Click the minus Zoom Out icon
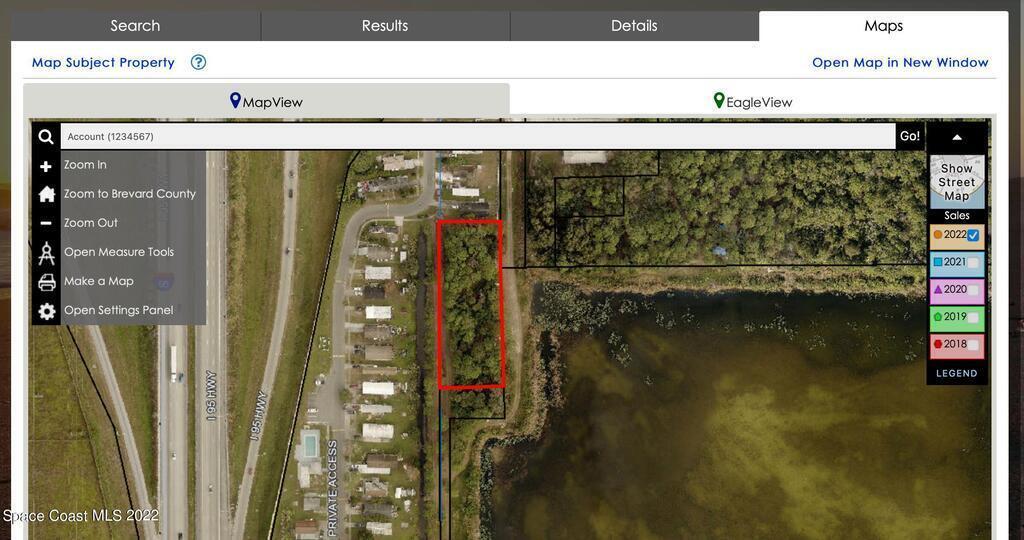This screenshot has height=540, width=1024. pos(46,223)
